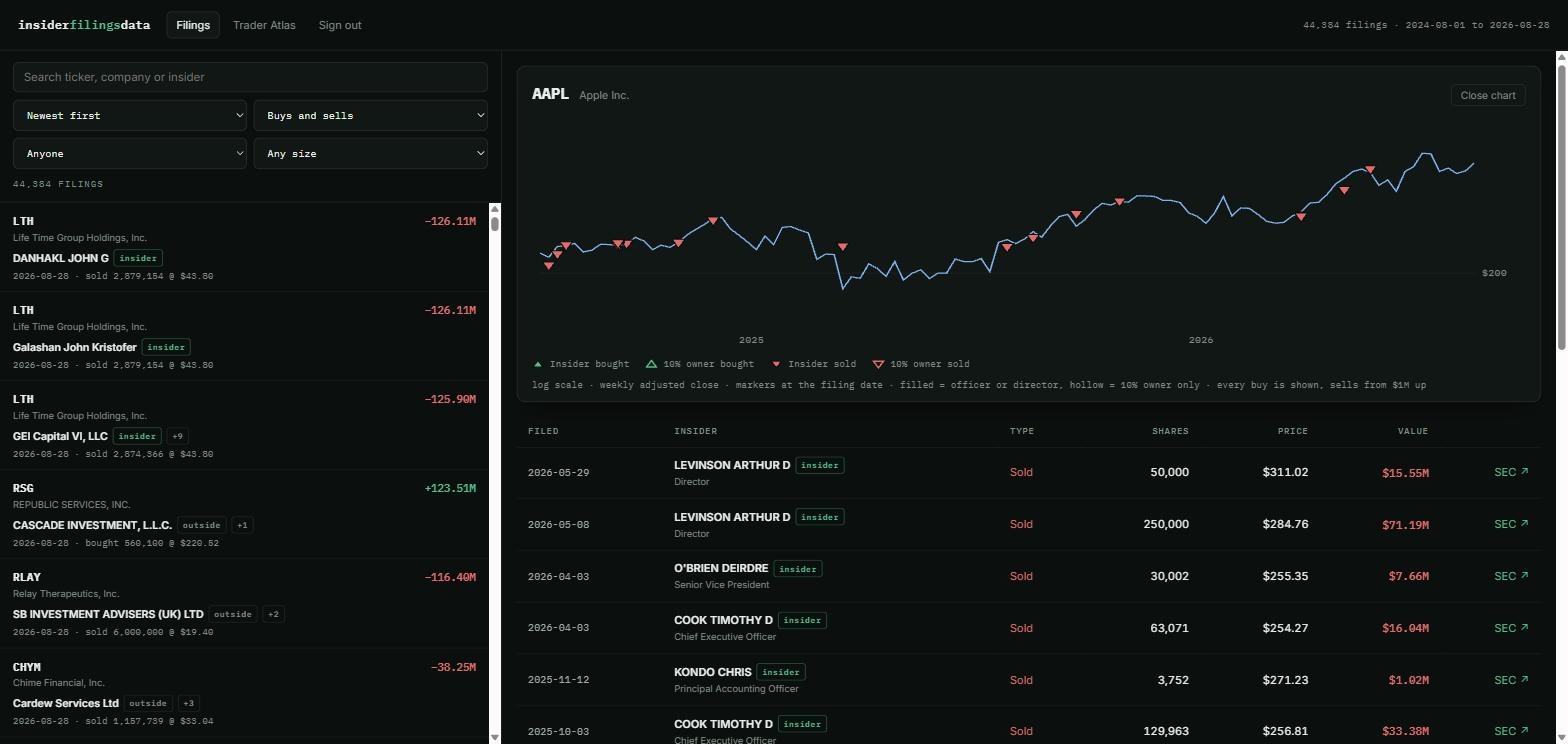Click the outside tag on CASCADE INVESTMENT

point(201,525)
